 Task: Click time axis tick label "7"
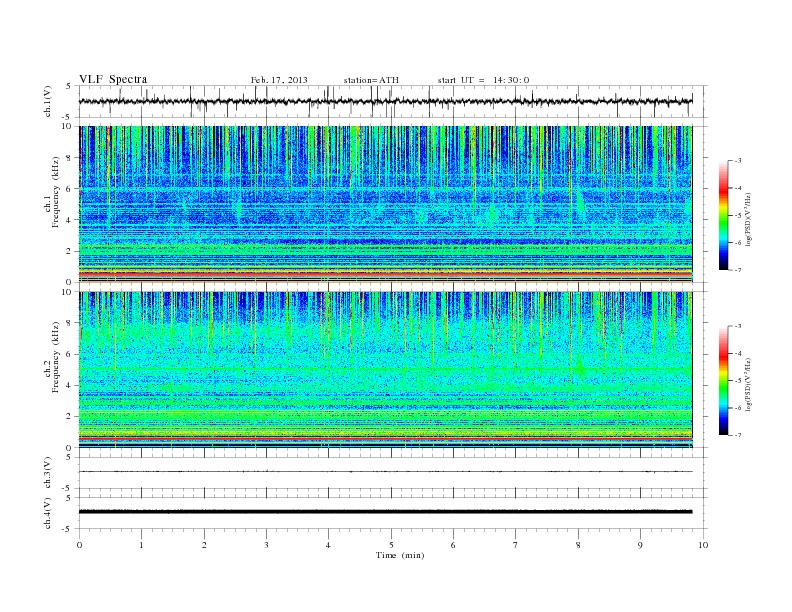tap(516, 545)
